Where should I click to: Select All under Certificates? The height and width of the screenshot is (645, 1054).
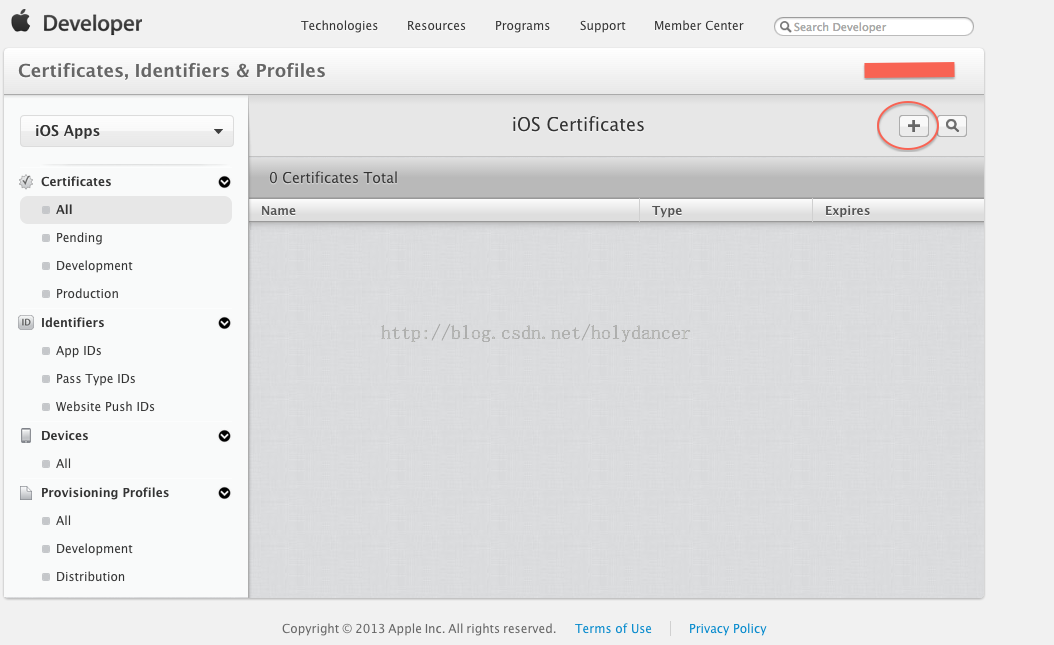(126, 210)
